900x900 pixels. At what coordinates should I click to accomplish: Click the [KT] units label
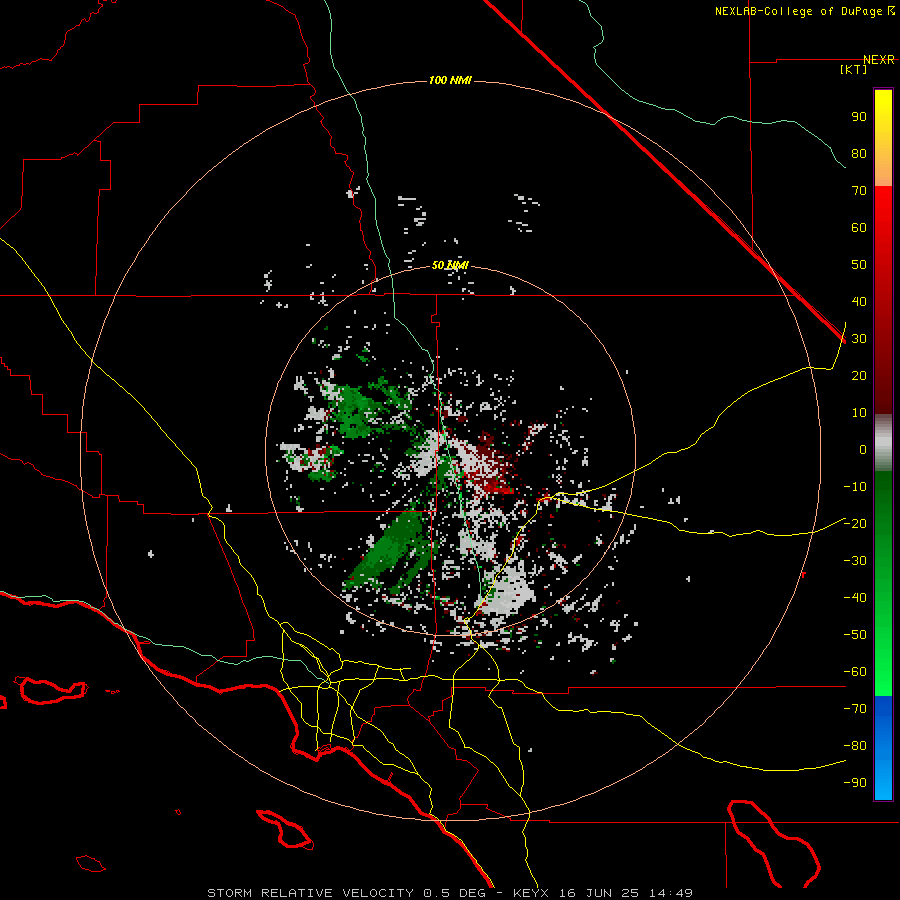coord(854,69)
